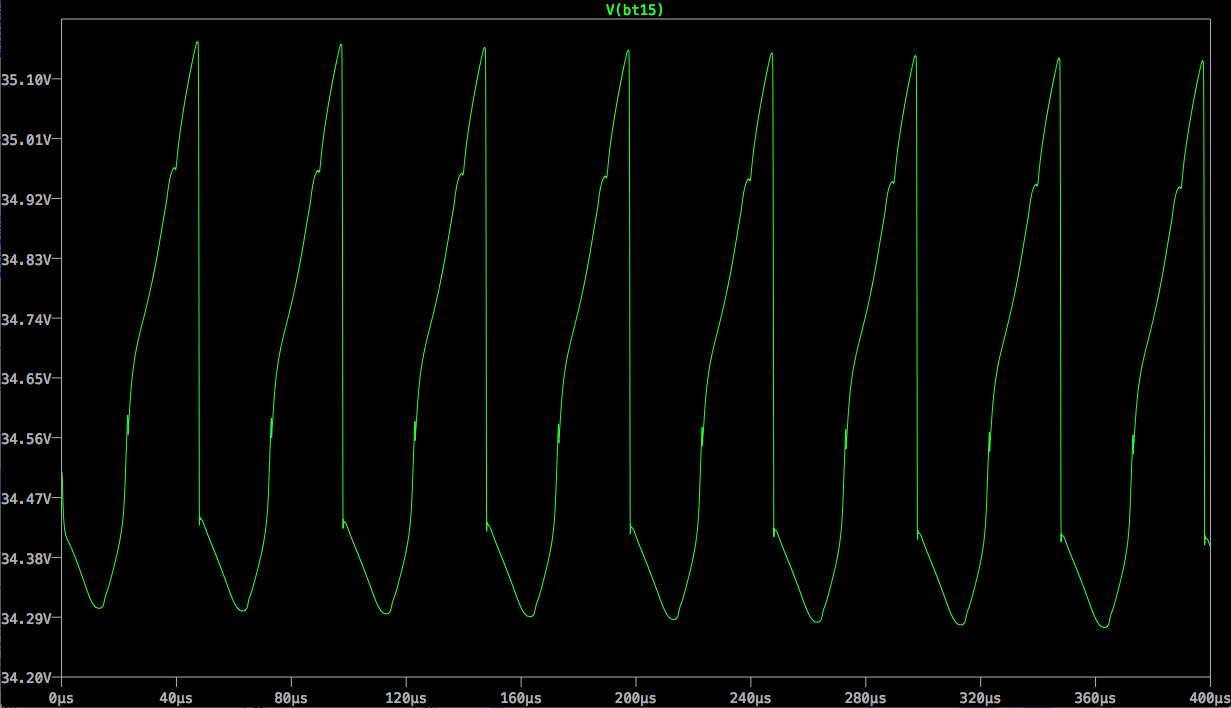
Task: Click the 34.29V vertical axis label
Action: click(25, 618)
